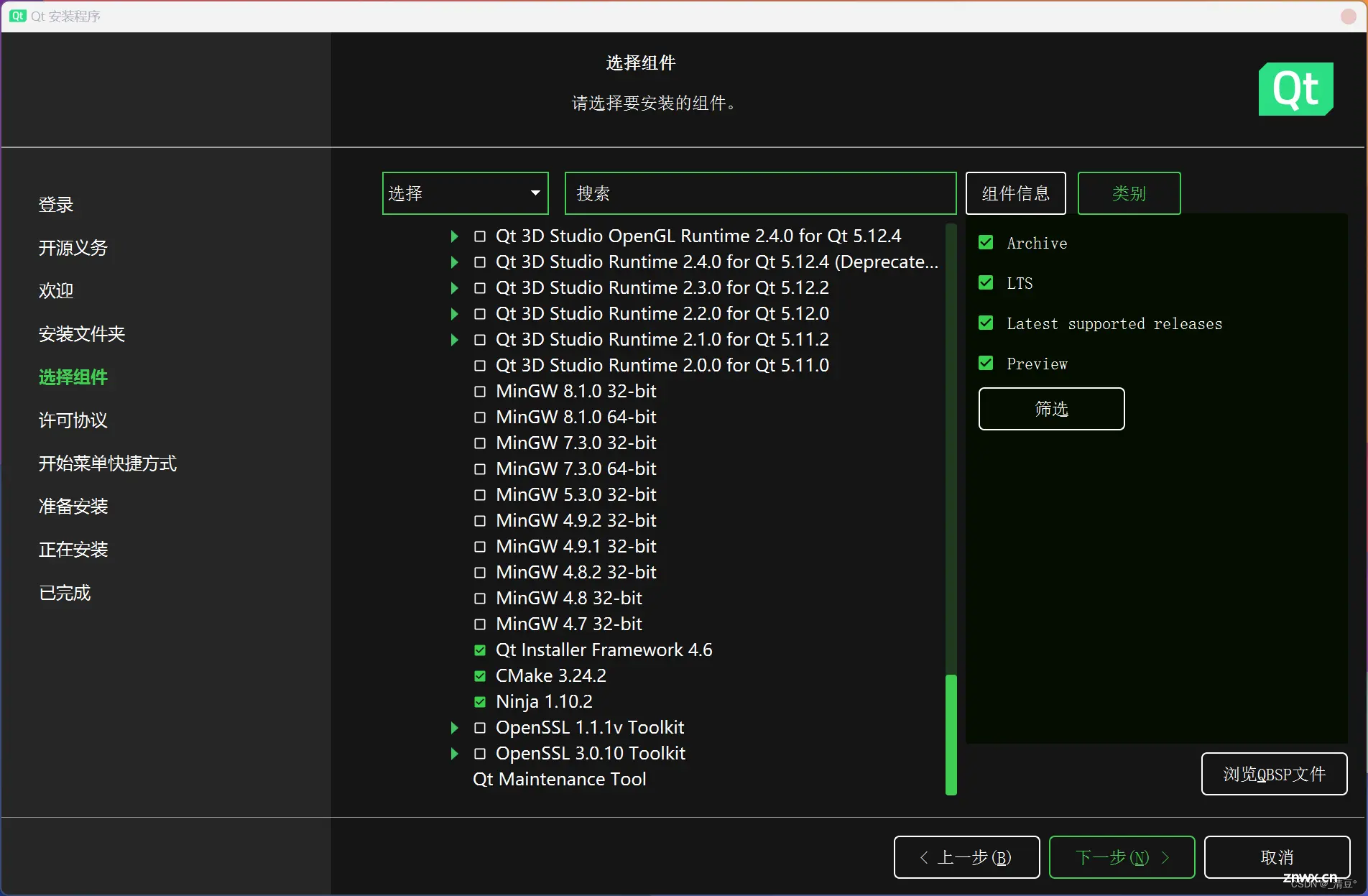Check Qt 3D Studio Runtime 2.0.0 checkbox
This screenshot has height=896, width=1368.
(x=480, y=366)
